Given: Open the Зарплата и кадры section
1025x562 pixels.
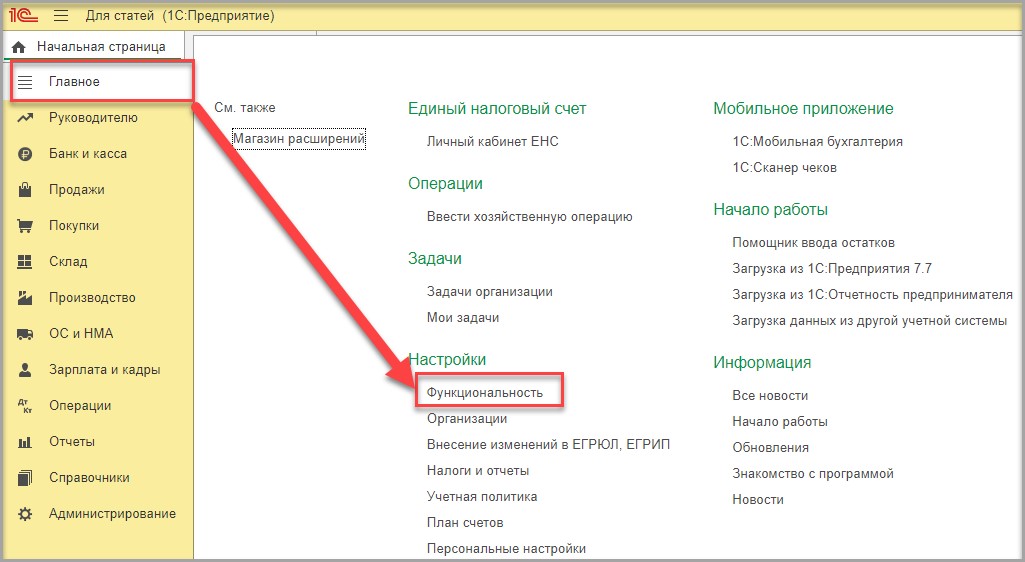Looking at the screenshot, I should click(x=105, y=369).
